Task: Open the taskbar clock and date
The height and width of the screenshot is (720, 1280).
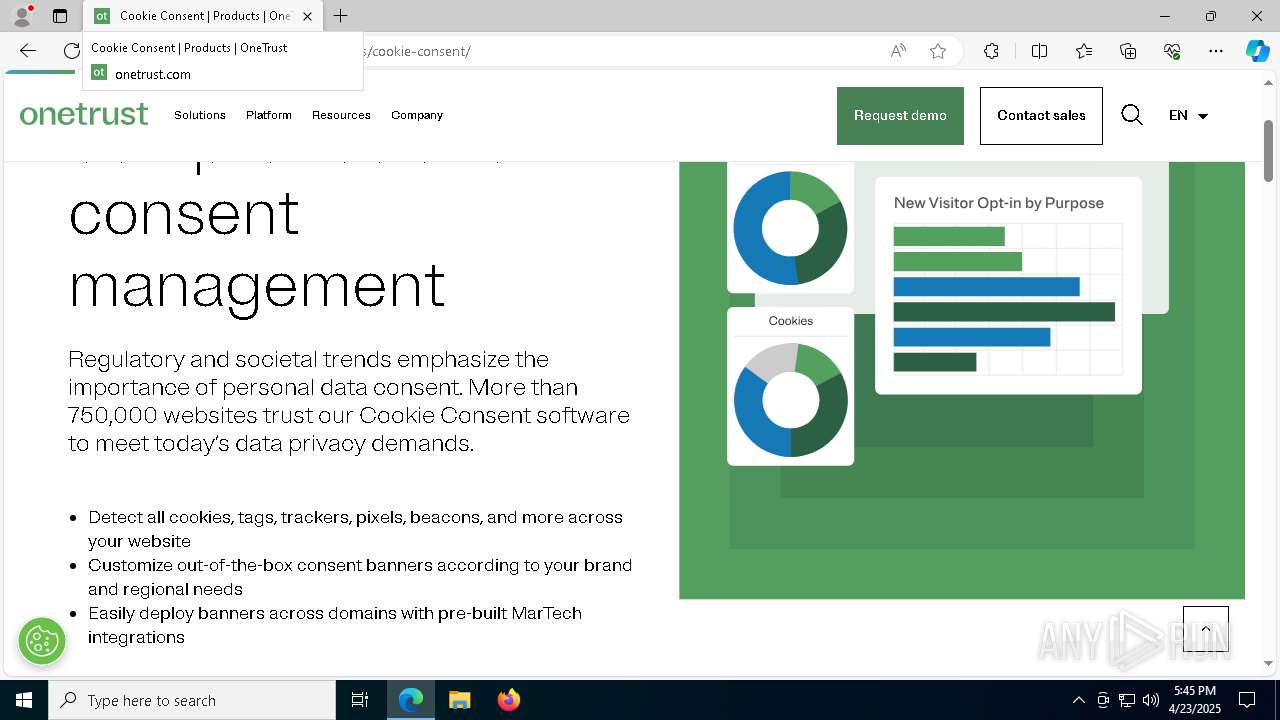Action: 1195,700
